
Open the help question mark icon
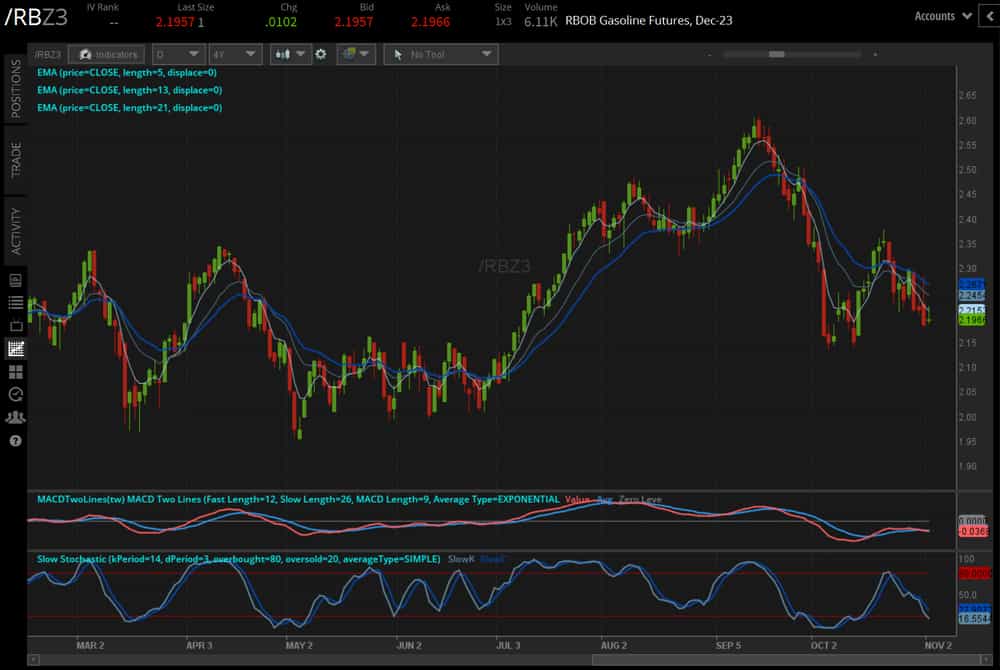click(16, 441)
